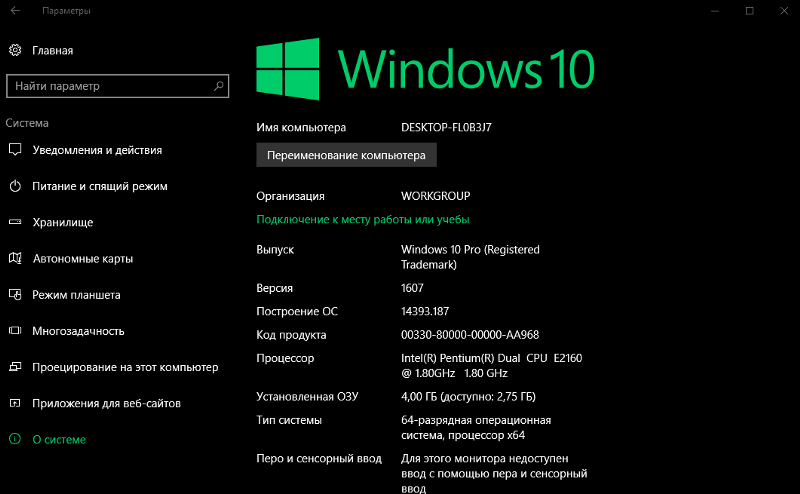Click the info icon beside О системе

15,439
